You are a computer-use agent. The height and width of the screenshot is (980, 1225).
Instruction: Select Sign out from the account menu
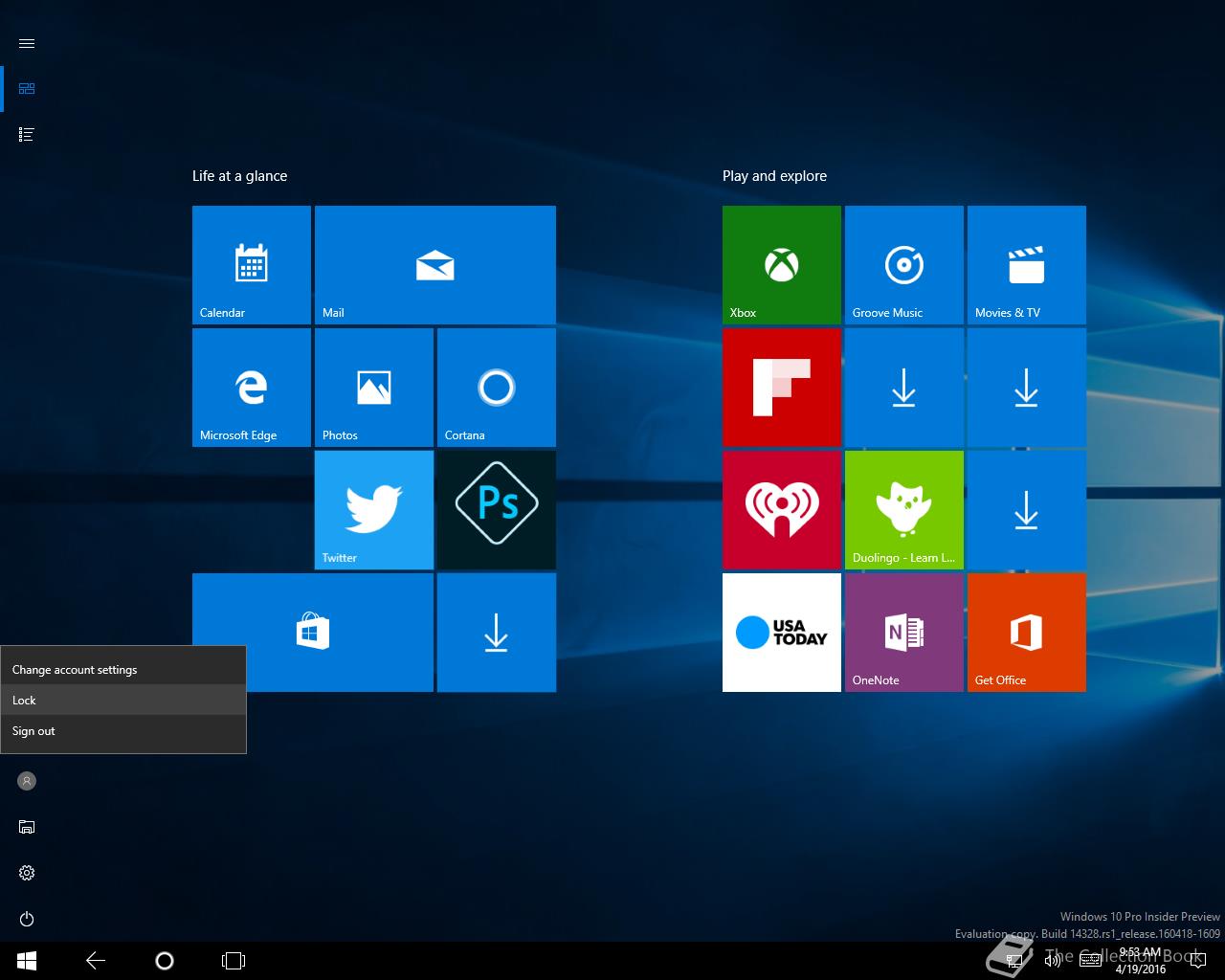(x=123, y=731)
